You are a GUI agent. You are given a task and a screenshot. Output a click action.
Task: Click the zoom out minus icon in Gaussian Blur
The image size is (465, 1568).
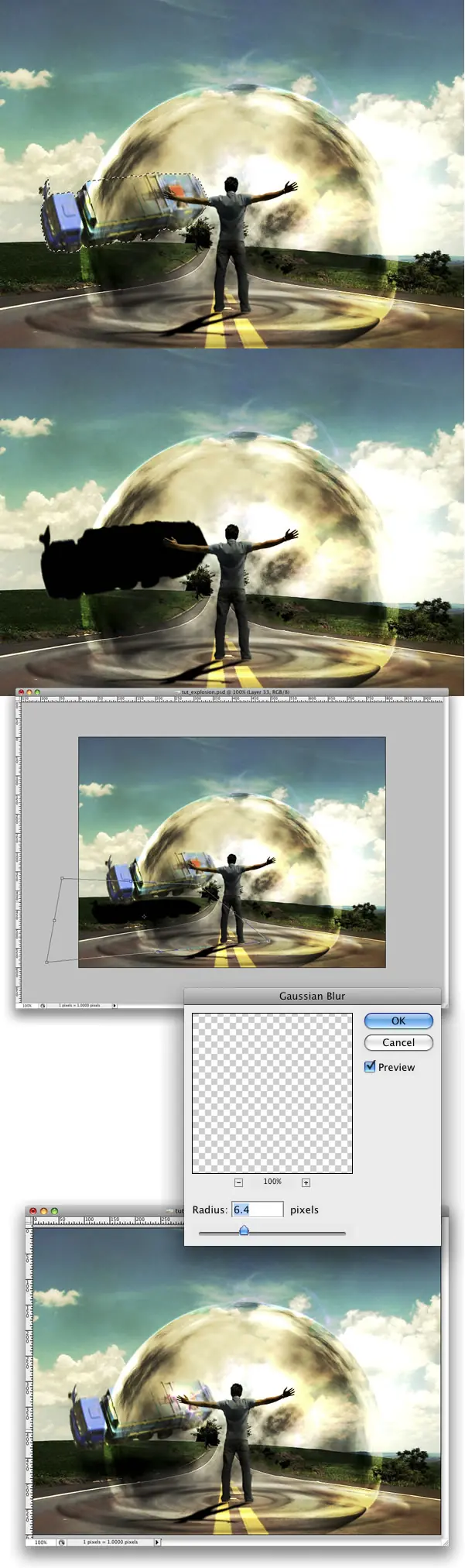pyautogui.click(x=238, y=1182)
